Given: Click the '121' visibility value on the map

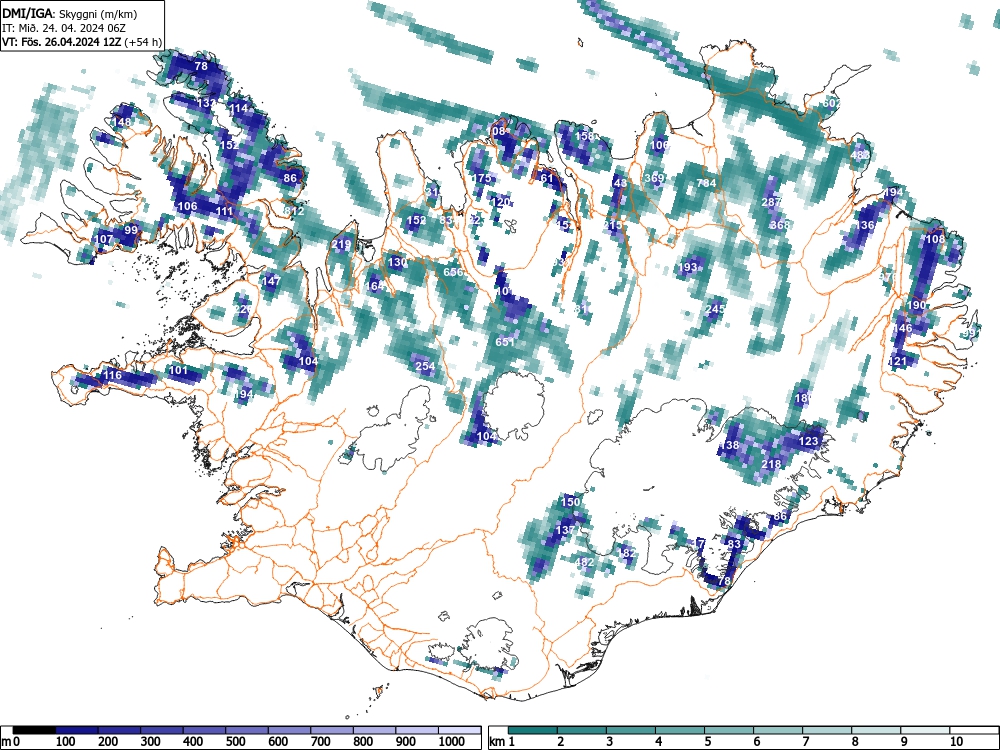Looking at the screenshot, I should (x=897, y=361).
